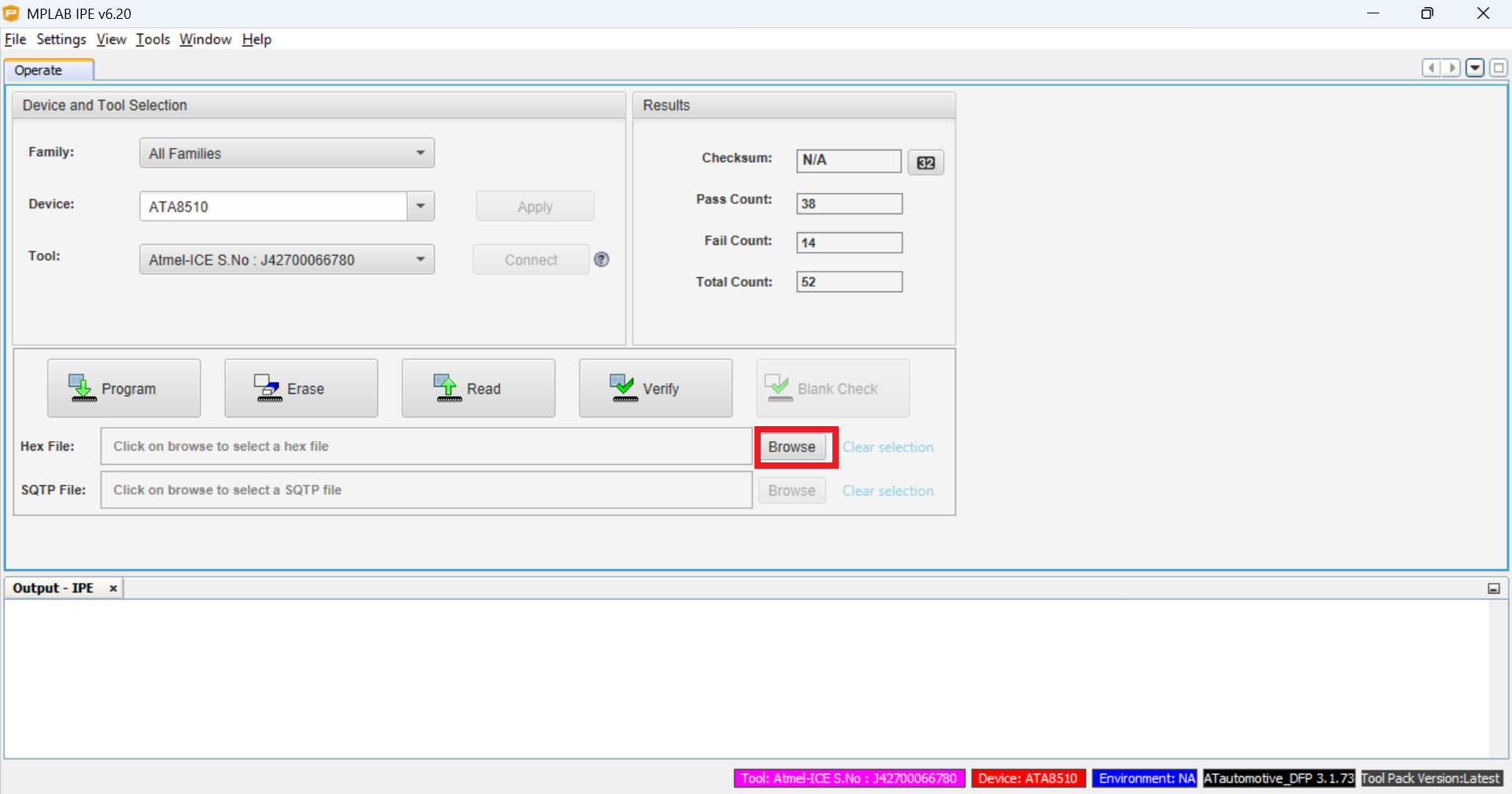1512x794 pixels.
Task: Click Browse next to SQTP File
Action: (x=791, y=491)
